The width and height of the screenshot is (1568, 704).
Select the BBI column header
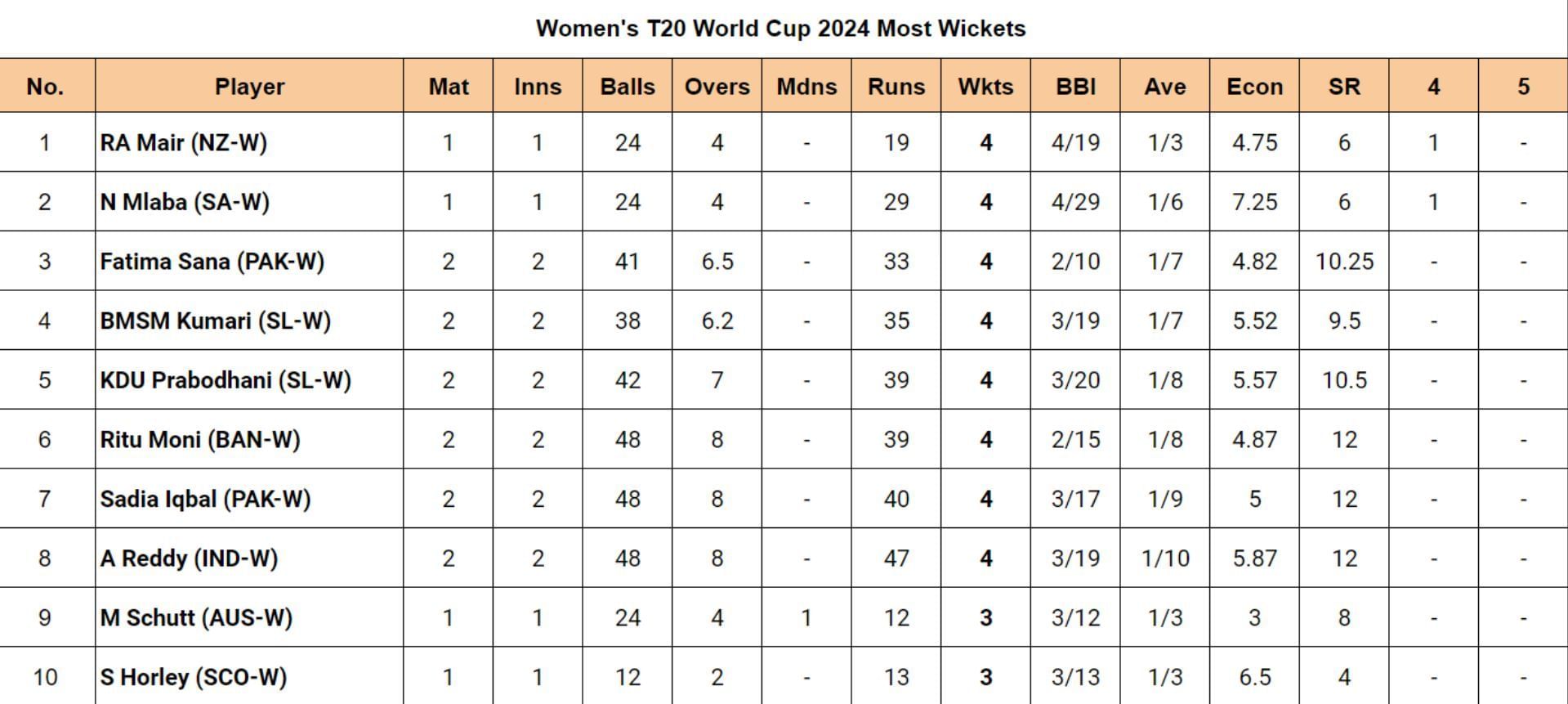[1075, 87]
